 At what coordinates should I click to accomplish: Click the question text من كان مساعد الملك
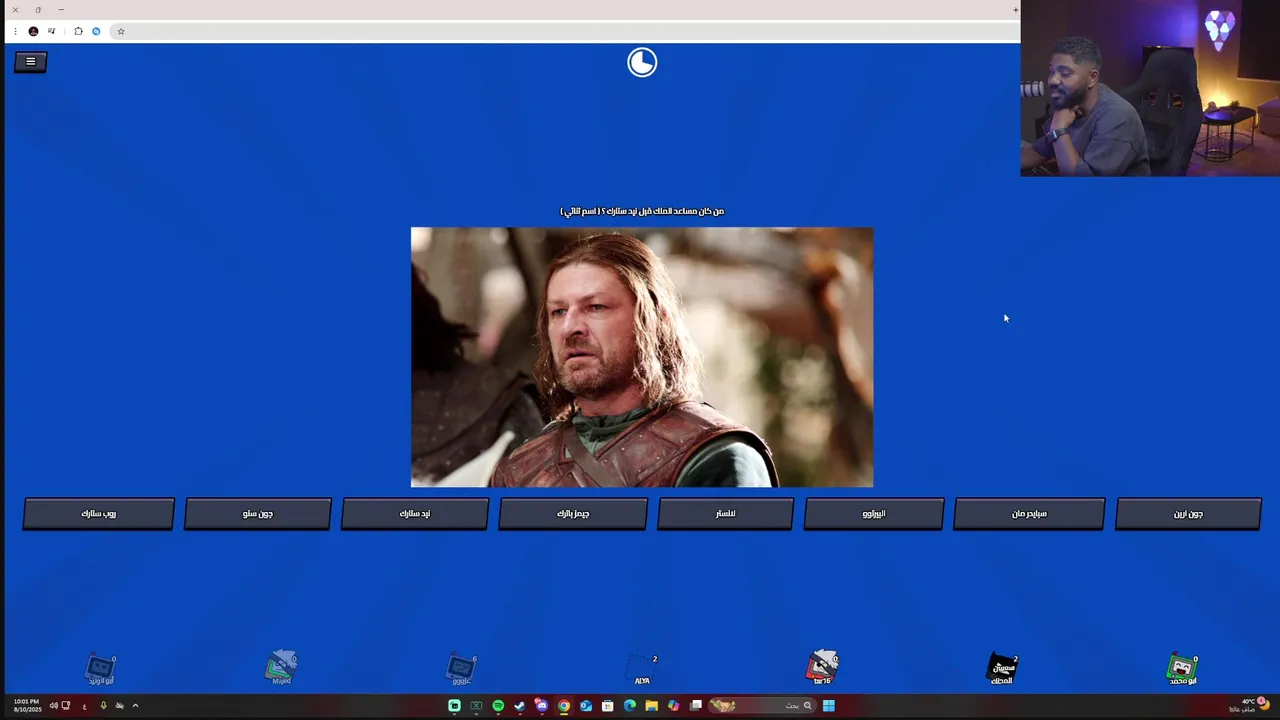642,211
